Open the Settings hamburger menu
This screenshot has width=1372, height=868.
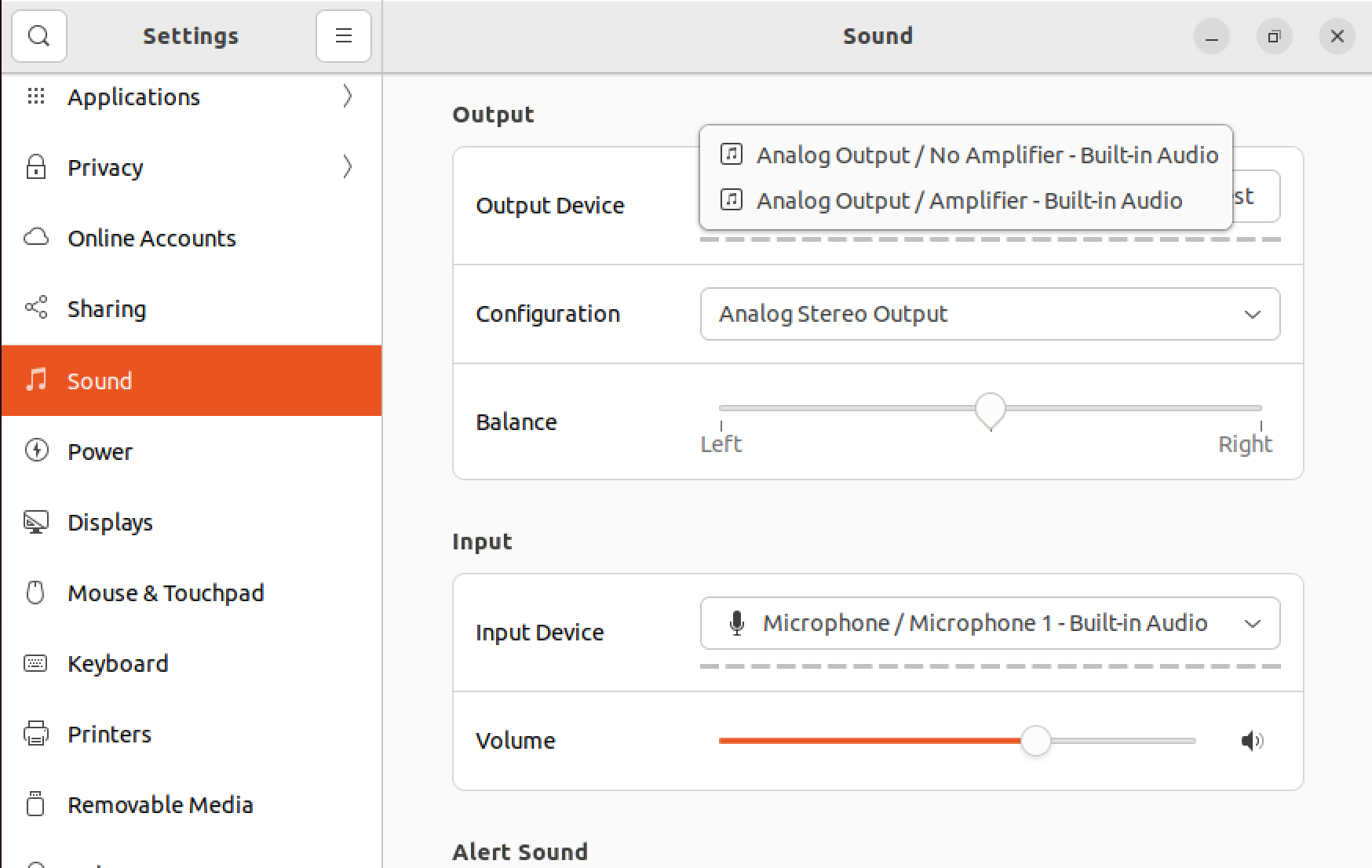point(343,36)
